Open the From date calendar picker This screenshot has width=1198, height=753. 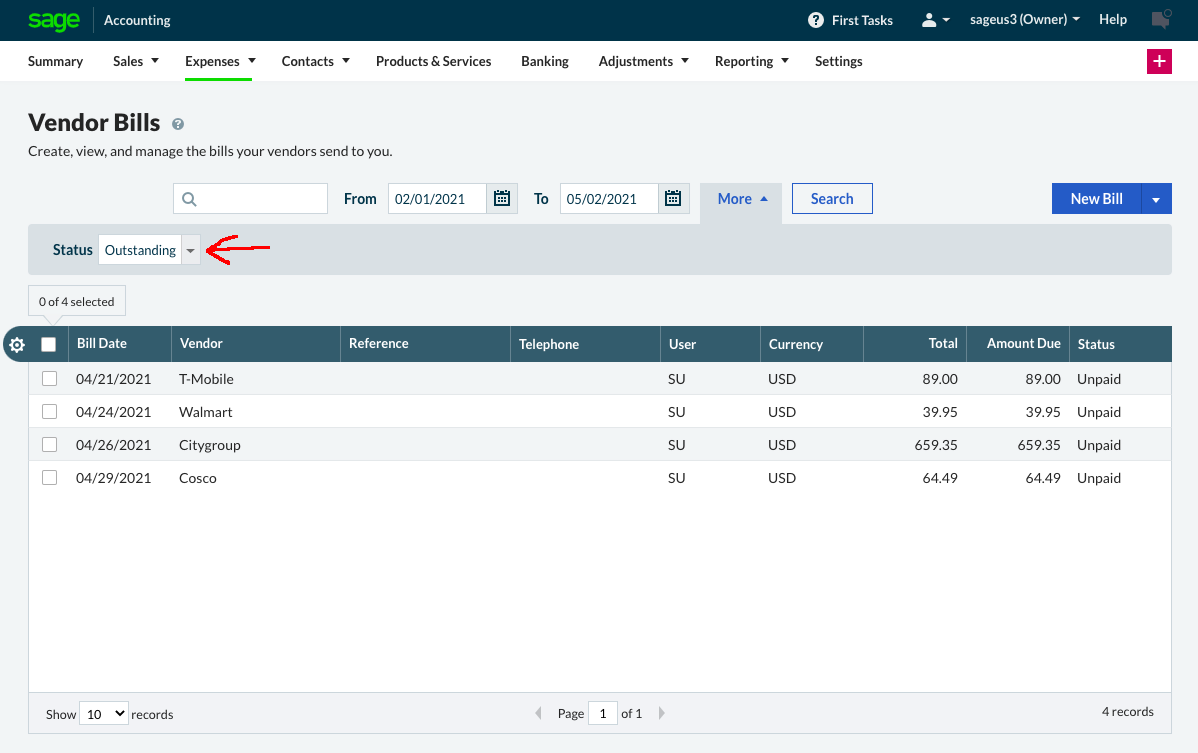pyautogui.click(x=501, y=198)
